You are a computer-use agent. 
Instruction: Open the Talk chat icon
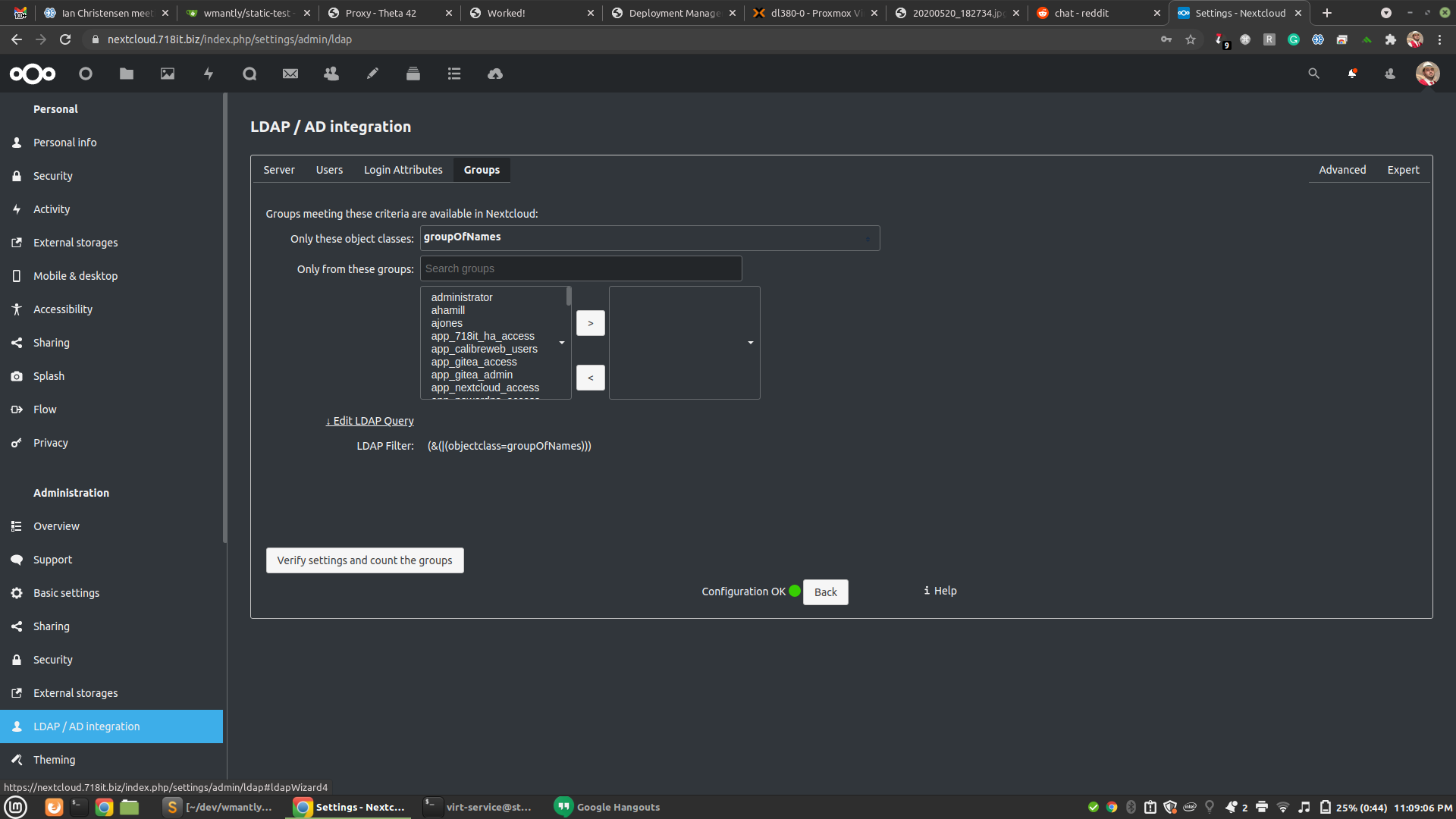[x=249, y=74]
